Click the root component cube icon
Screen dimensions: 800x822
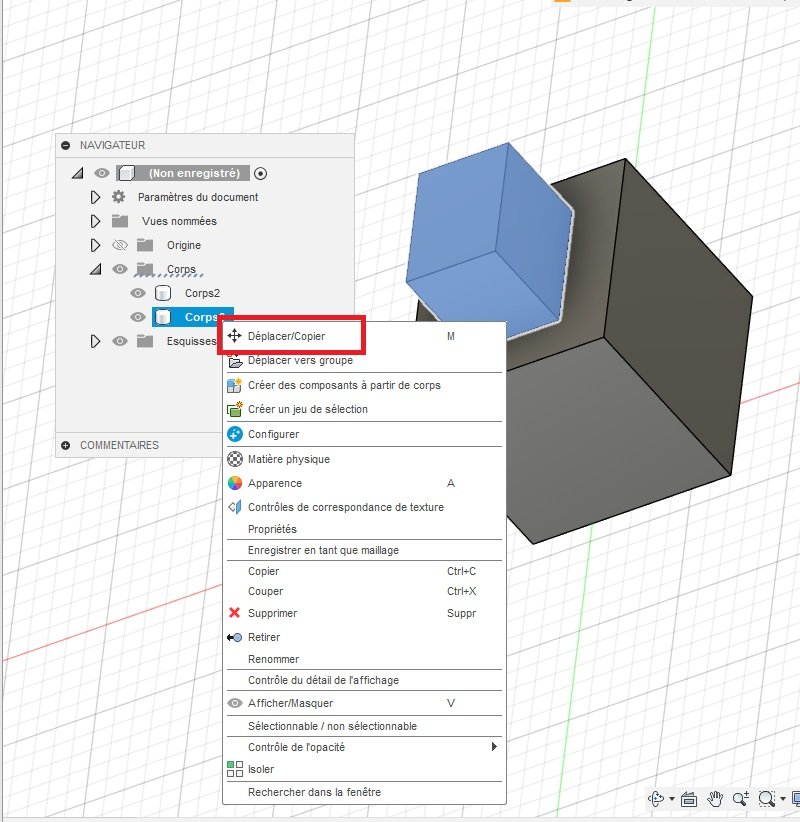pyautogui.click(x=126, y=172)
